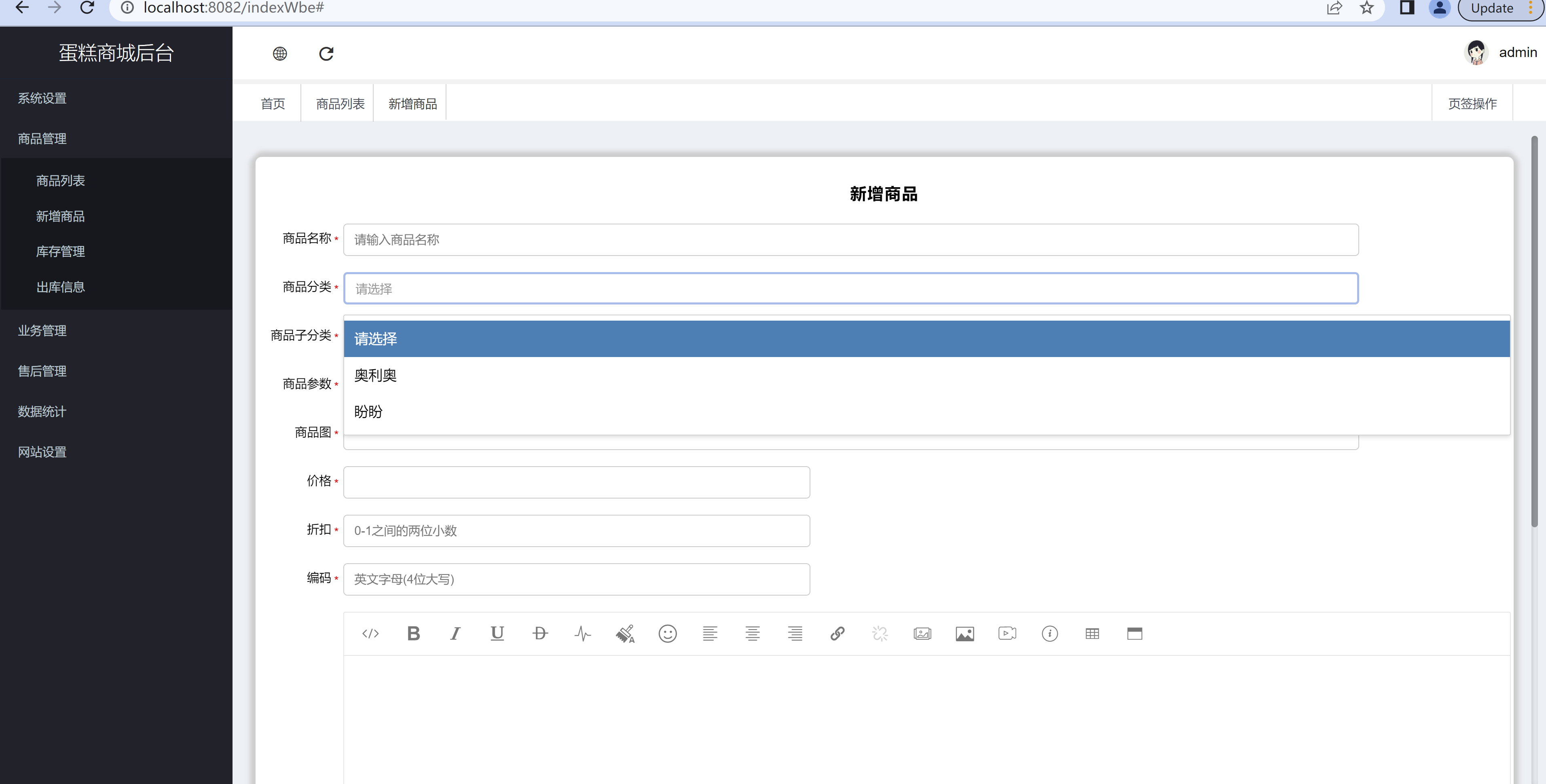1546x784 pixels.
Task: Center align text in editor
Action: pos(753,634)
